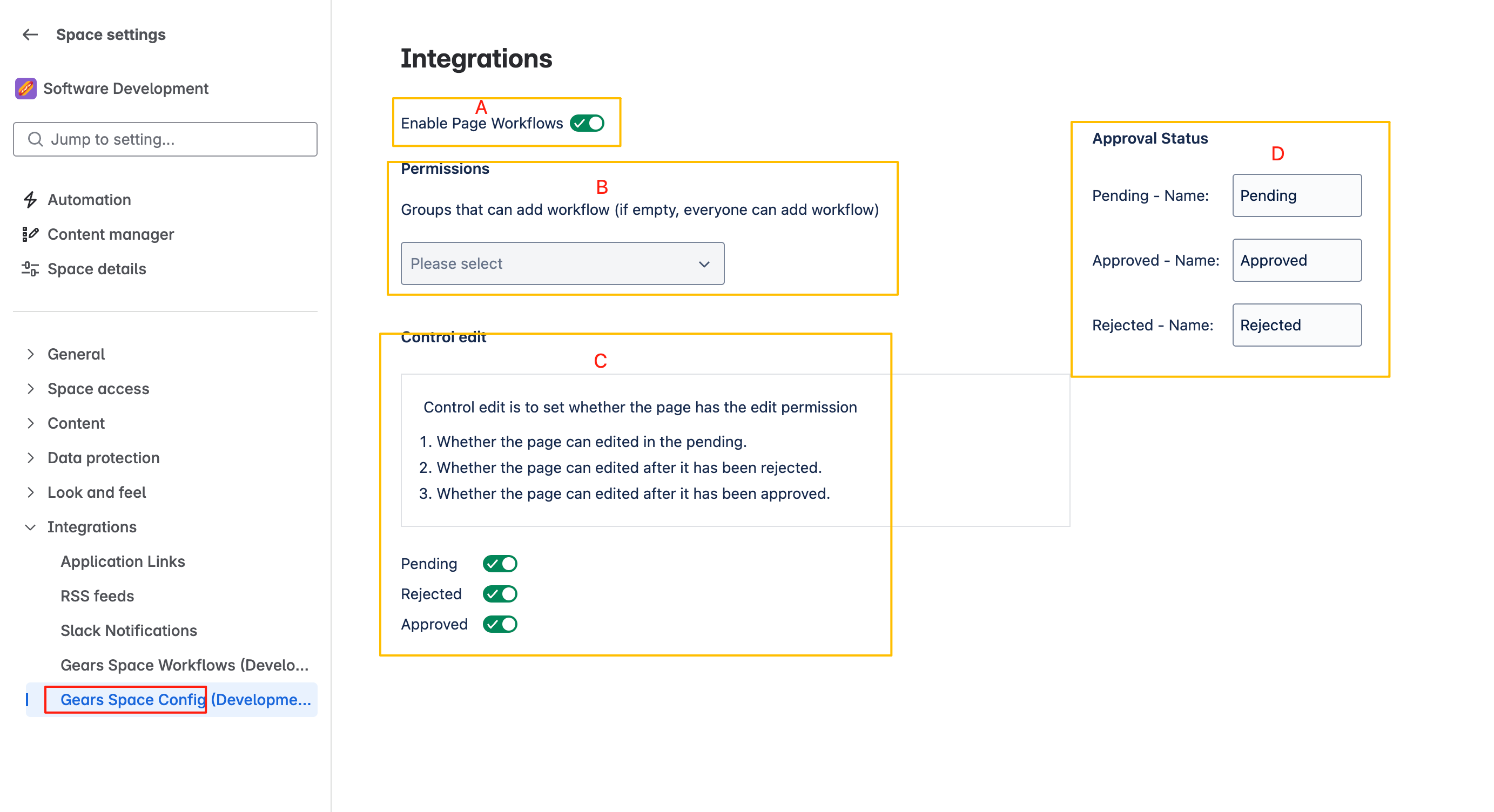Open Slack Notifications settings
The height and width of the screenshot is (812, 1494).
pyautogui.click(x=129, y=631)
